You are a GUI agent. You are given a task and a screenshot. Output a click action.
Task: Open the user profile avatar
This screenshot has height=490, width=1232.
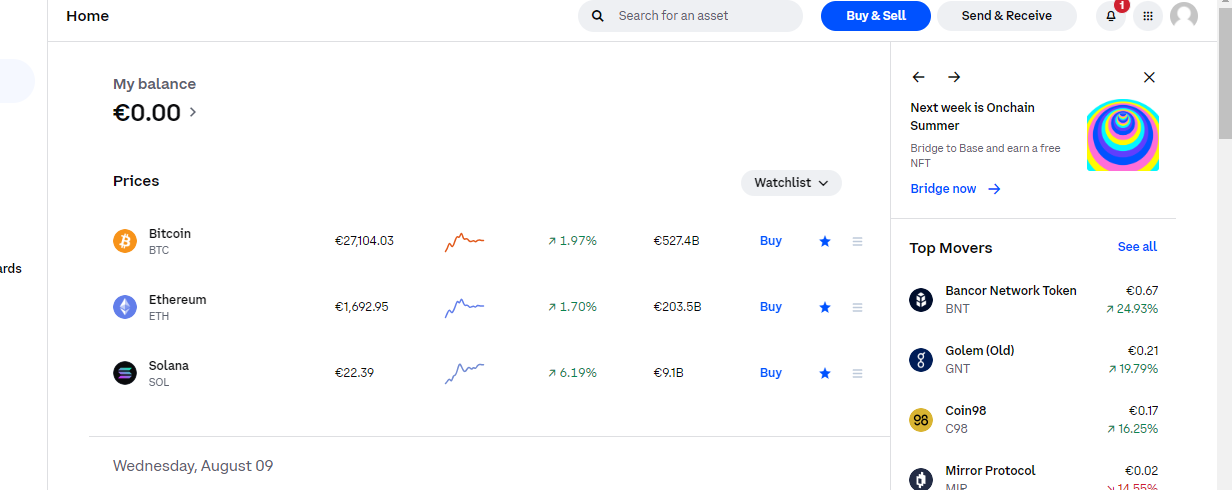1184,16
